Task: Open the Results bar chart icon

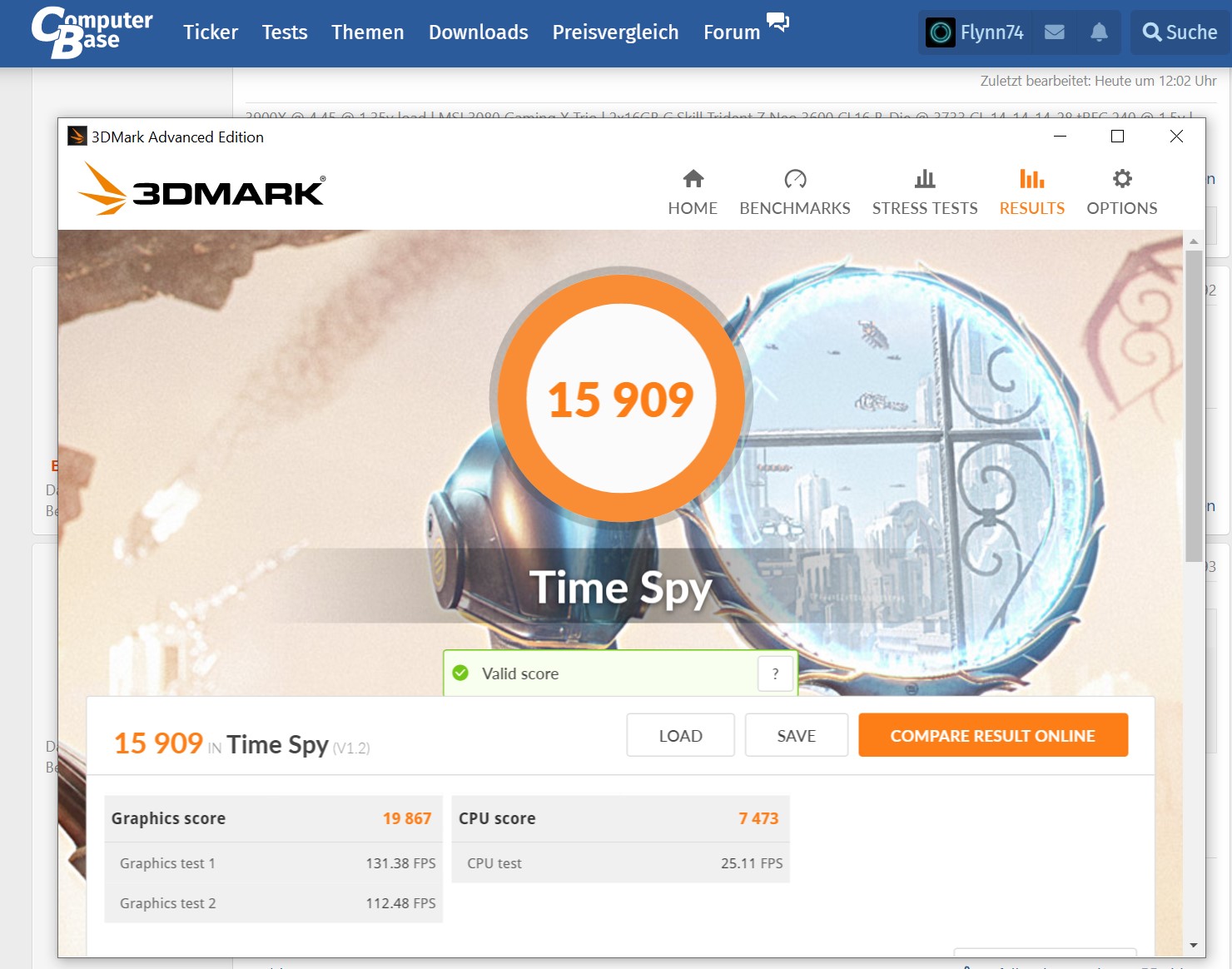Action: pos(1031,179)
